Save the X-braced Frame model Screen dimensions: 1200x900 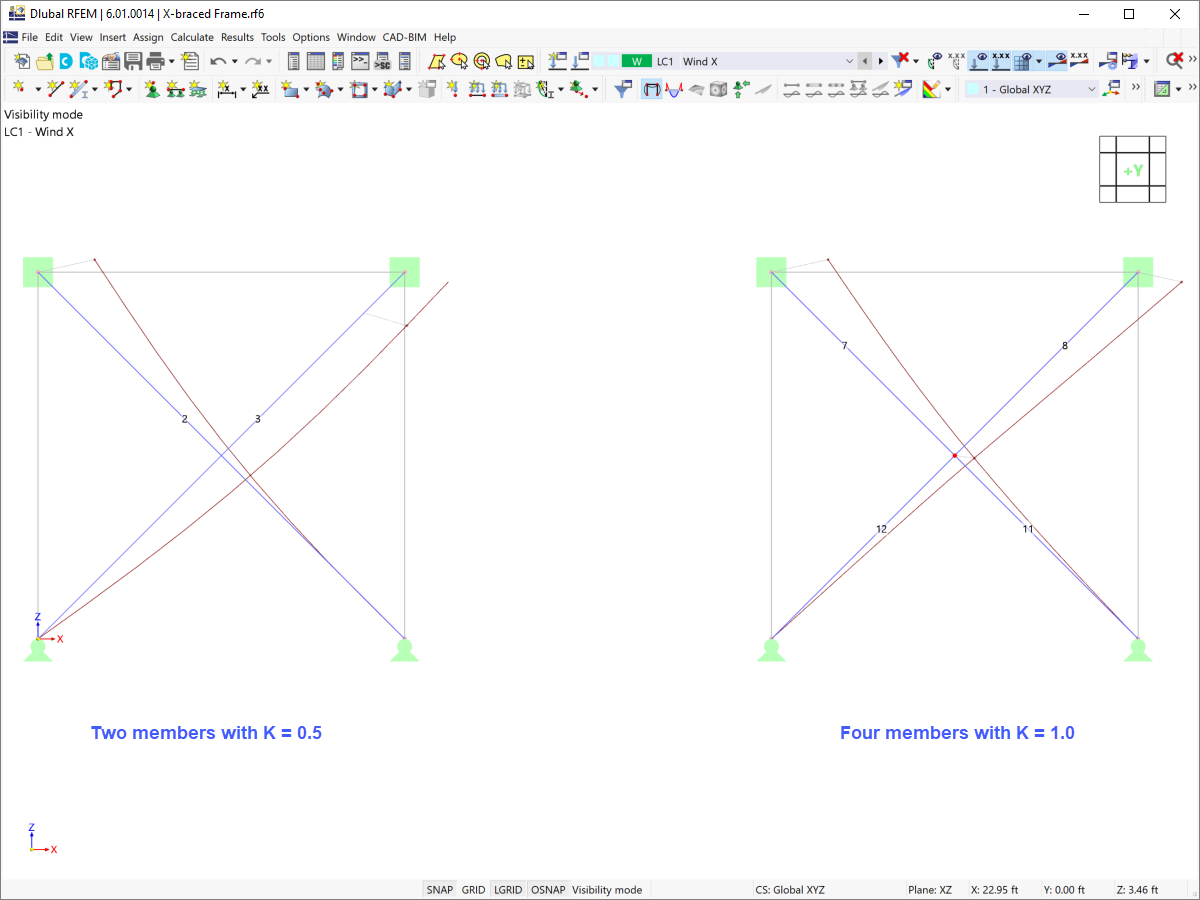click(134, 61)
